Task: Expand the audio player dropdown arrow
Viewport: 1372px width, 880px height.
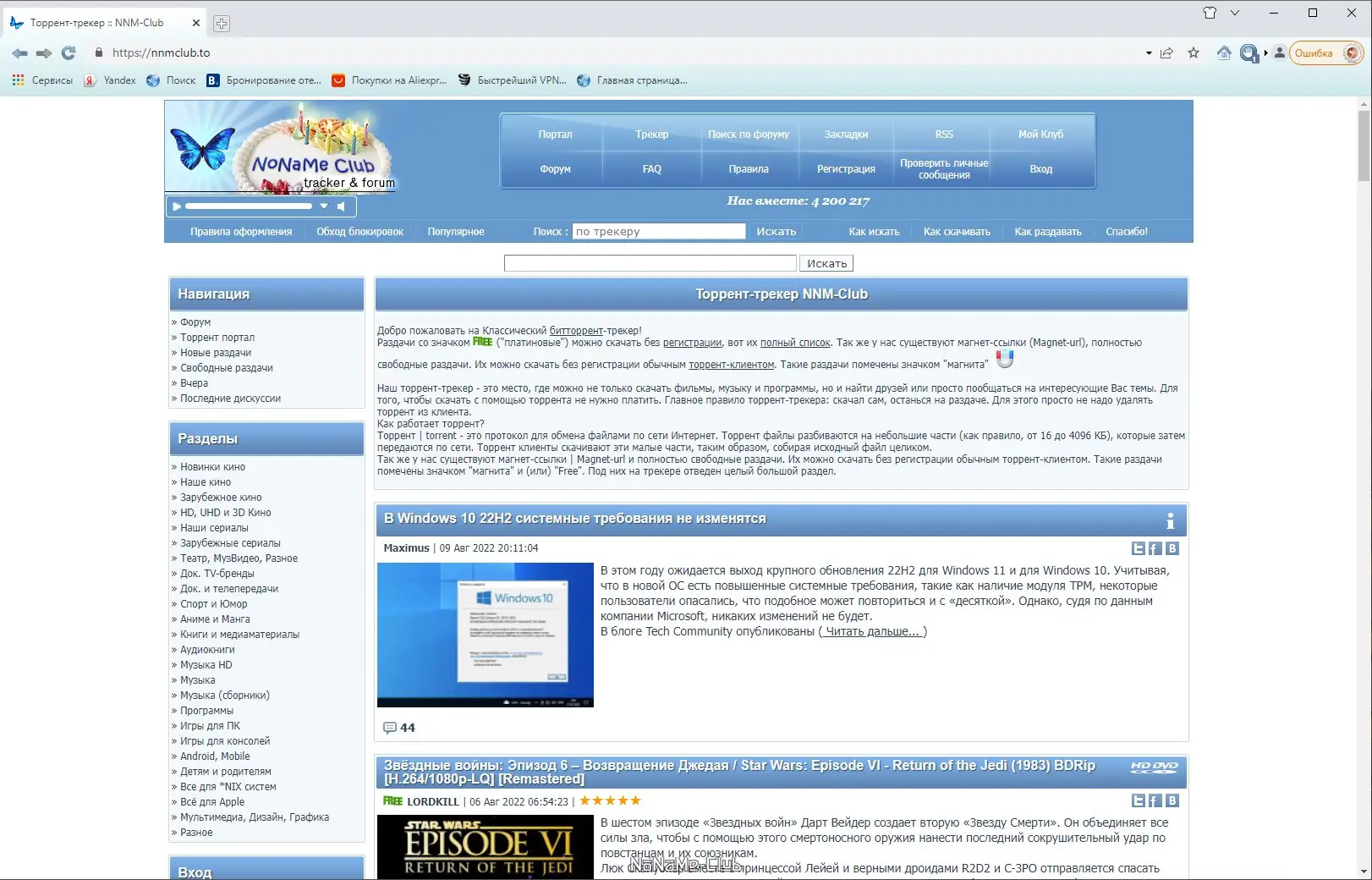Action: coord(324,206)
